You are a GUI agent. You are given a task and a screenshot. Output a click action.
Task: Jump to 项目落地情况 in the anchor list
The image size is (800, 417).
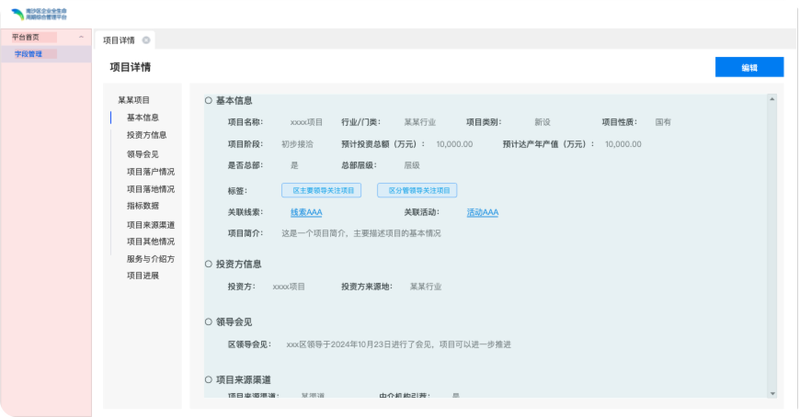[151, 189]
